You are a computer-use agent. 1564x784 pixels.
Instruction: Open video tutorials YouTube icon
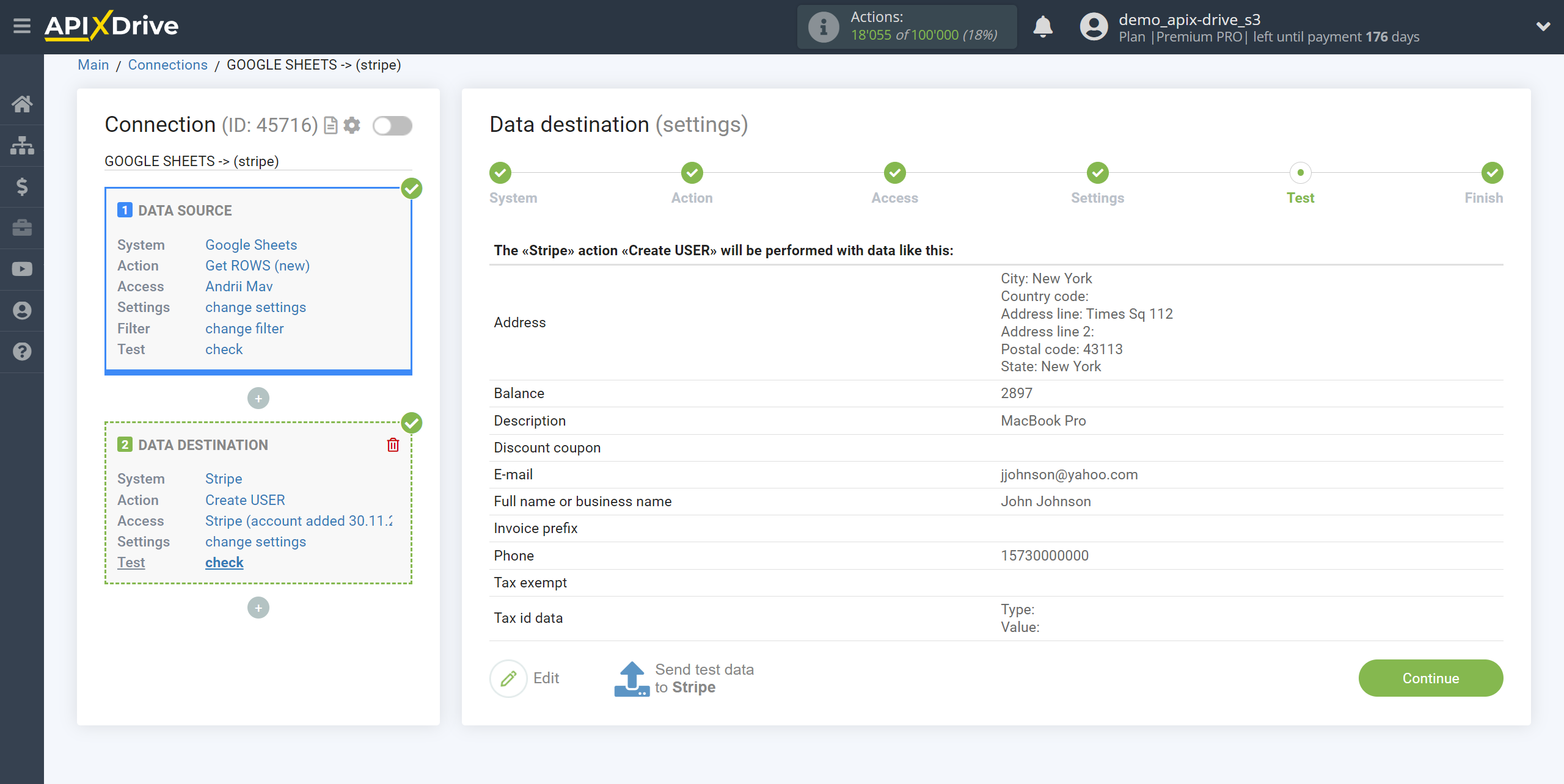[x=22, y=269]
